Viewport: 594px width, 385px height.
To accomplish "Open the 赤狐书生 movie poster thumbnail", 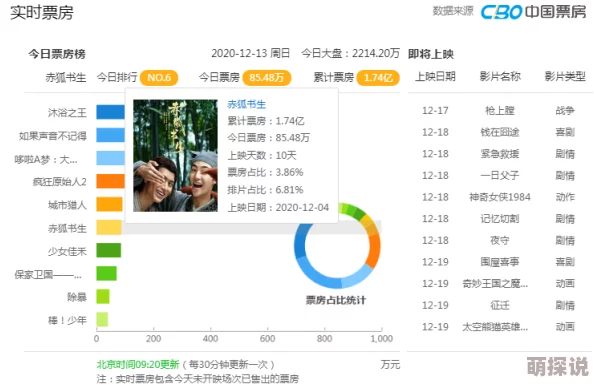I will [x=175, y=155].
